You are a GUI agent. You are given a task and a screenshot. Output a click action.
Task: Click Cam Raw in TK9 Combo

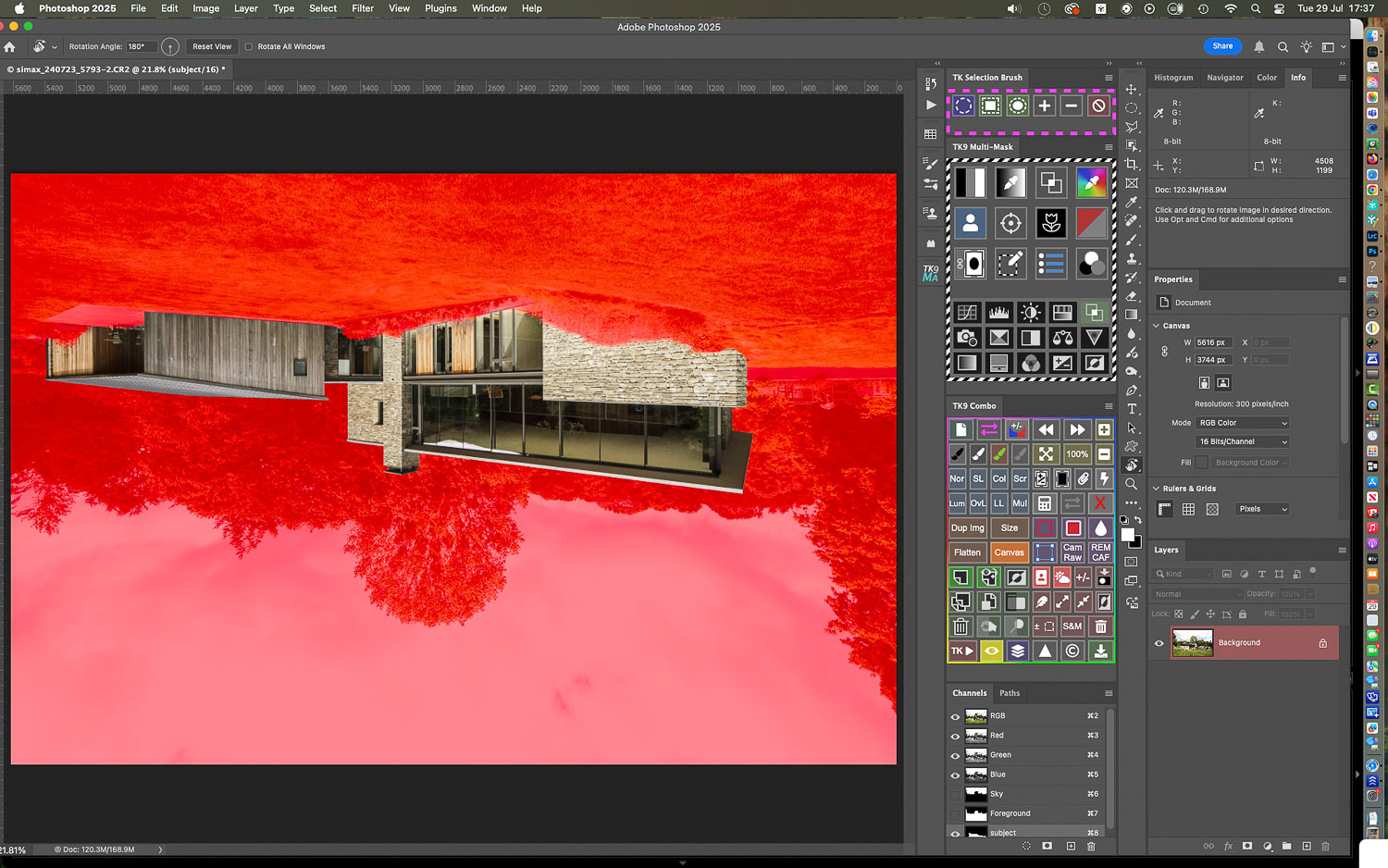coord(1072,552)
